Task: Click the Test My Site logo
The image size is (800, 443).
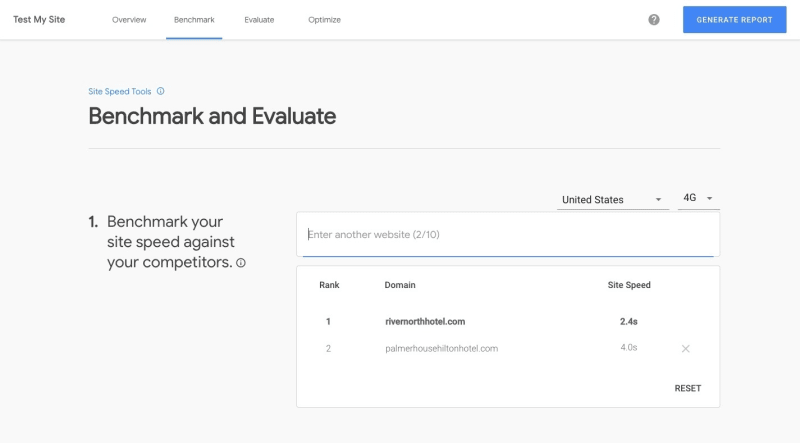Action: point(39,20)
